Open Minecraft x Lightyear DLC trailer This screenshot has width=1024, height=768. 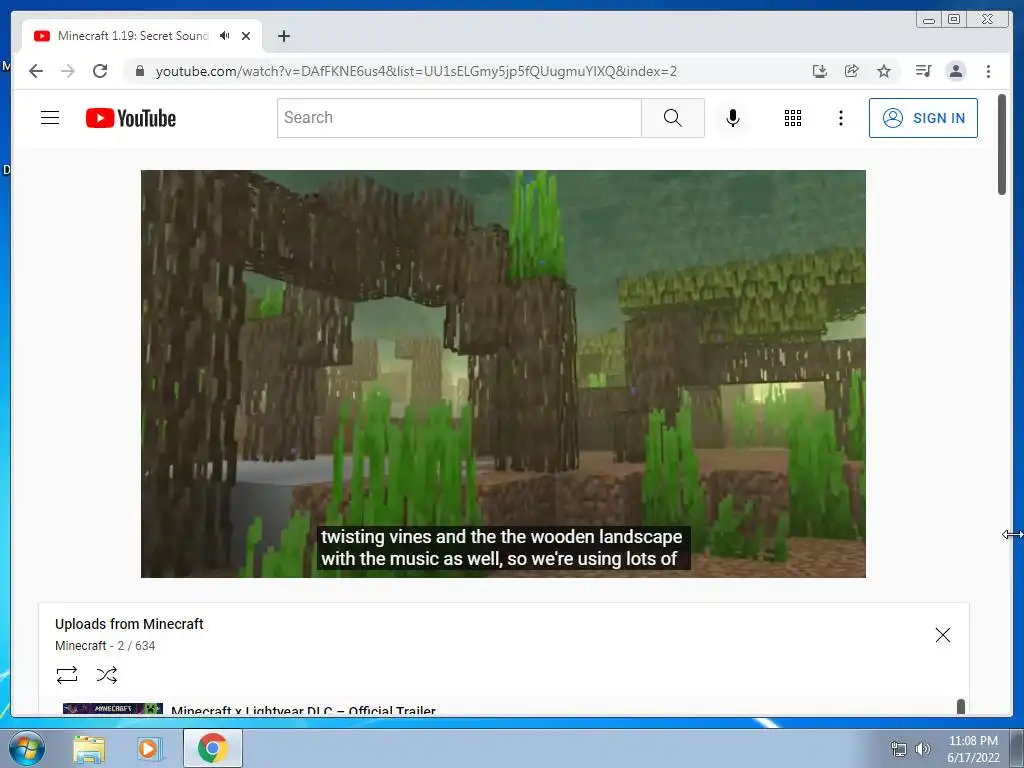[x=303, y=710]
